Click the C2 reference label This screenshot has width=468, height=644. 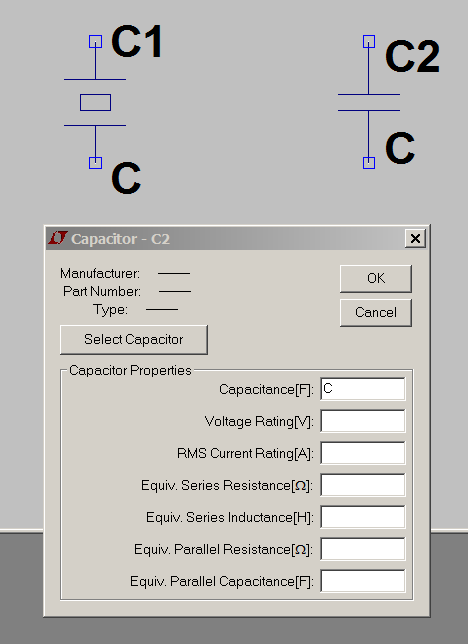click(412, 57)
